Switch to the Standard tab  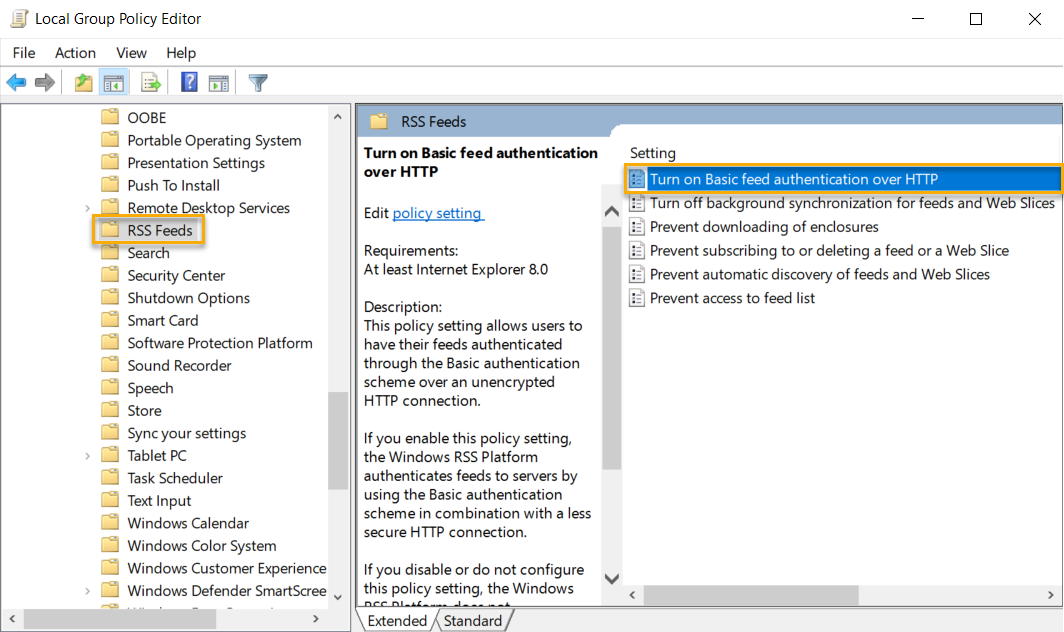[x=472, y=620]
